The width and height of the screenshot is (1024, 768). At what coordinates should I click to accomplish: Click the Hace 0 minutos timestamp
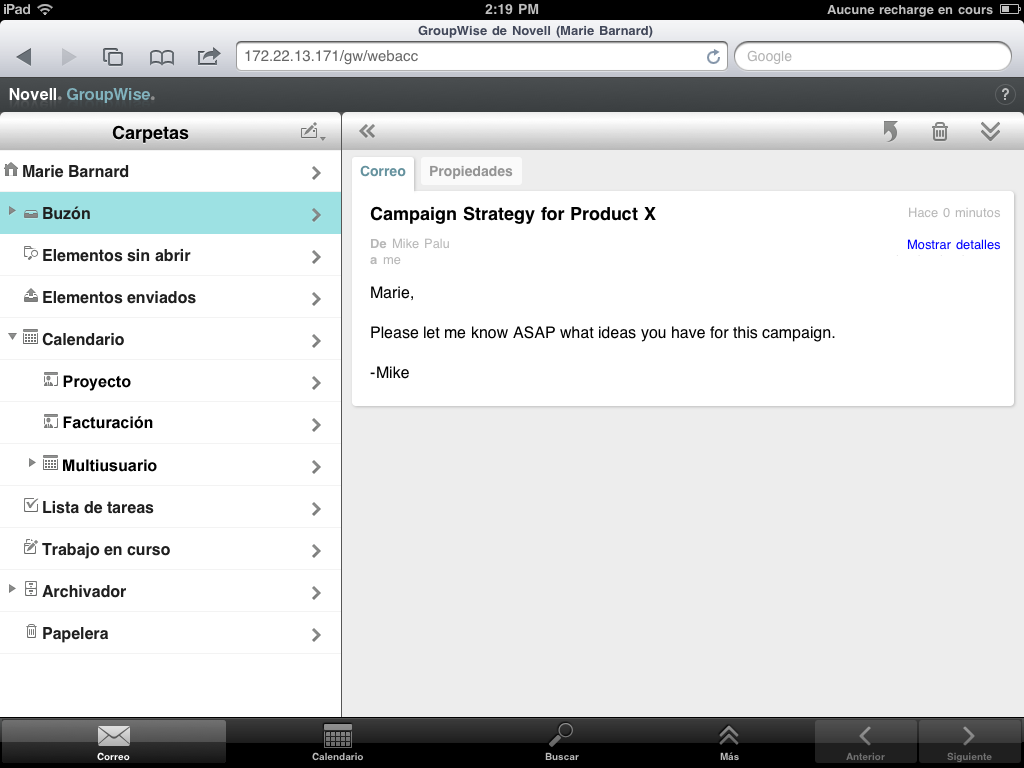click(953, 212)
